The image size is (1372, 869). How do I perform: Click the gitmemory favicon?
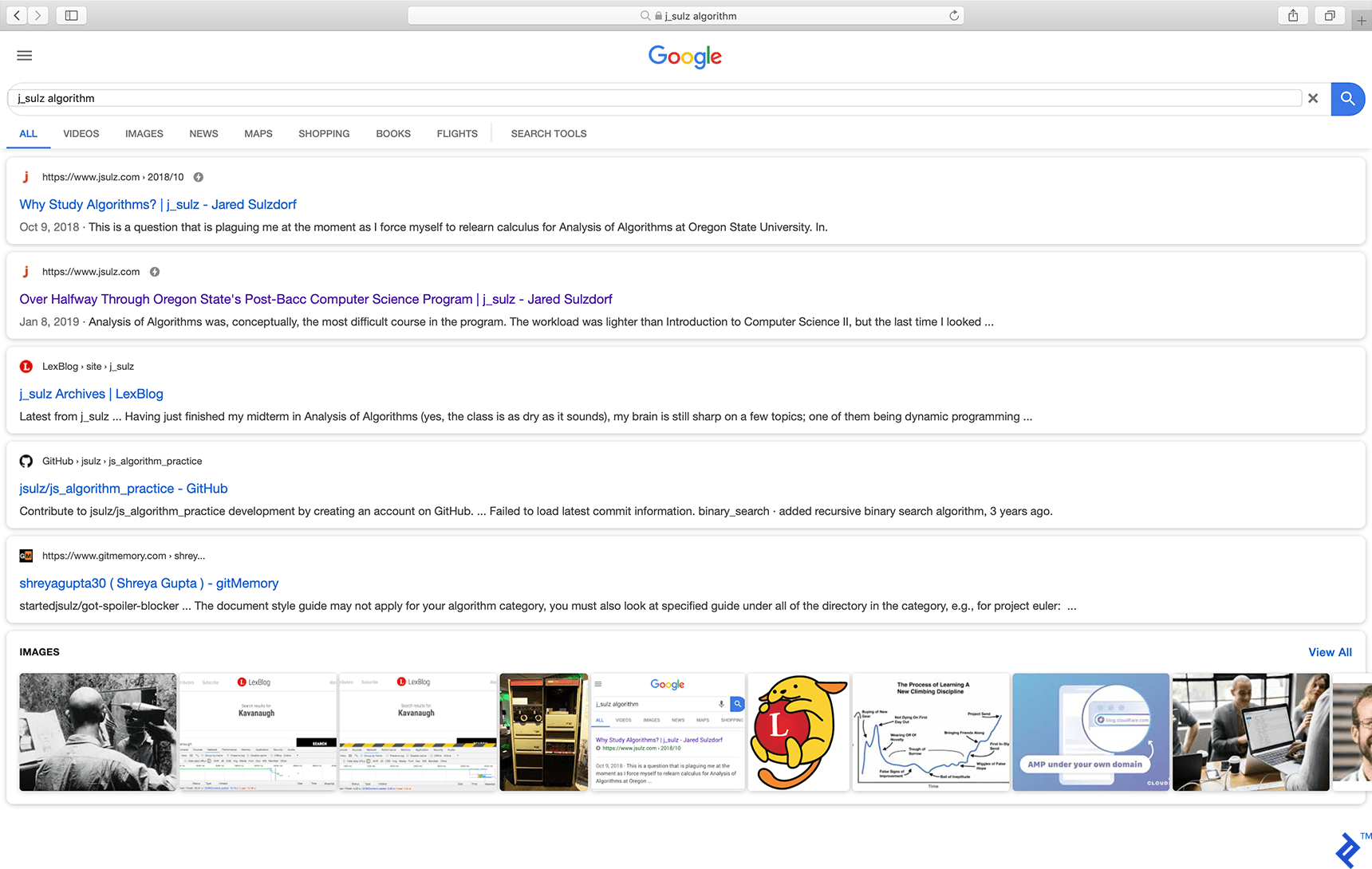click(26, 556)
